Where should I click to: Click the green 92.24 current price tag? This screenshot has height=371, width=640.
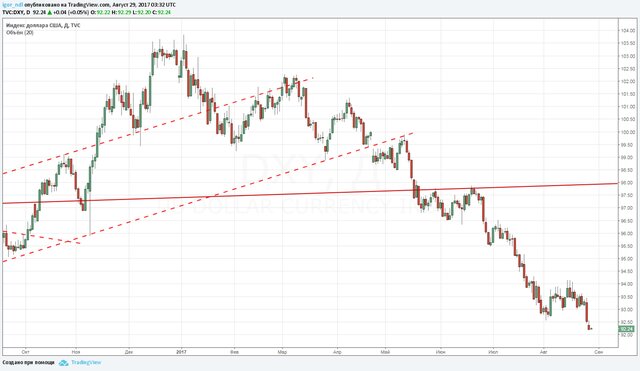[x=627, y=329]
